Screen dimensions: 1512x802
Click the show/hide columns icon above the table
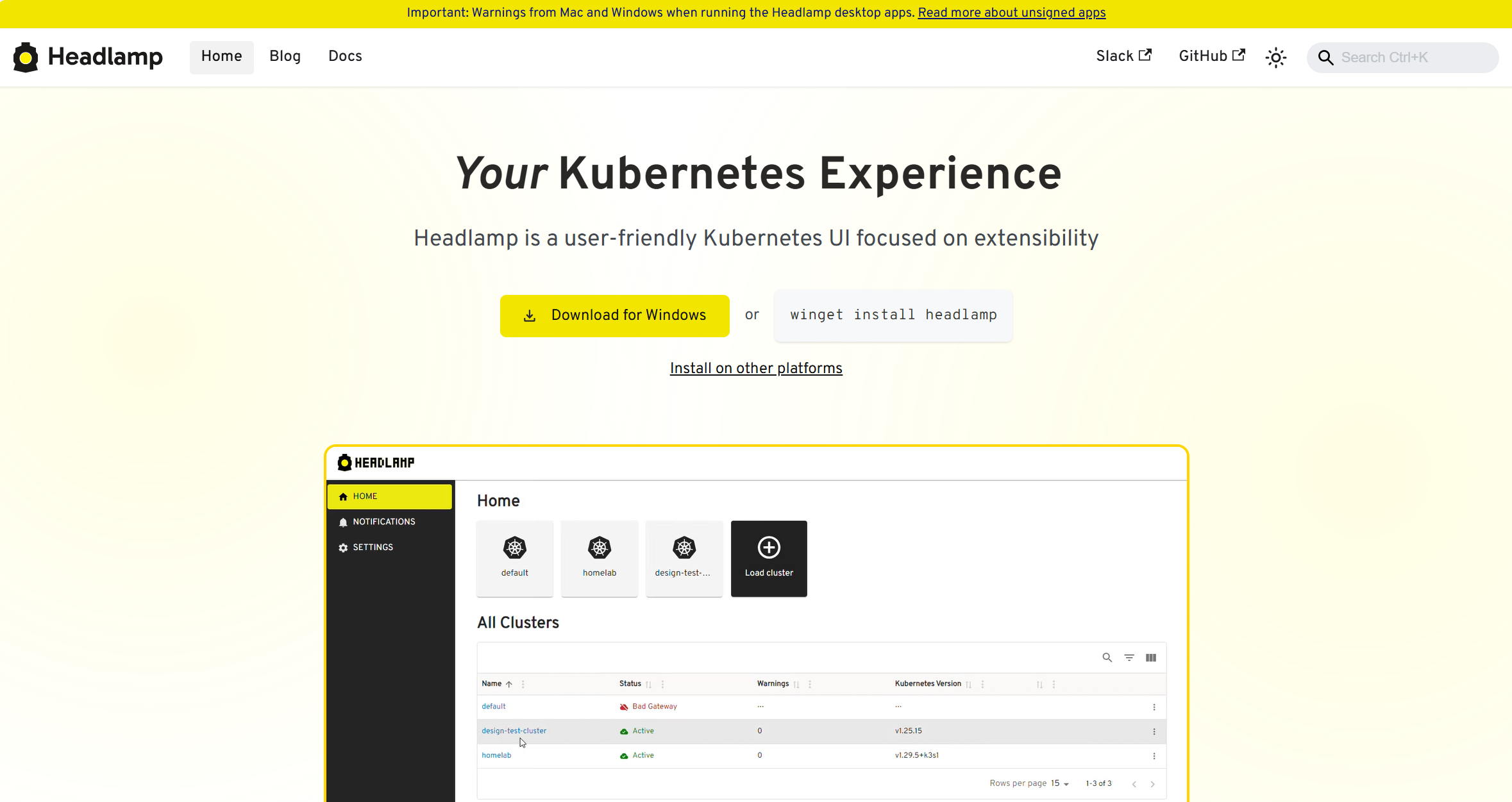pyautogui.click(x=1151, y=658)
